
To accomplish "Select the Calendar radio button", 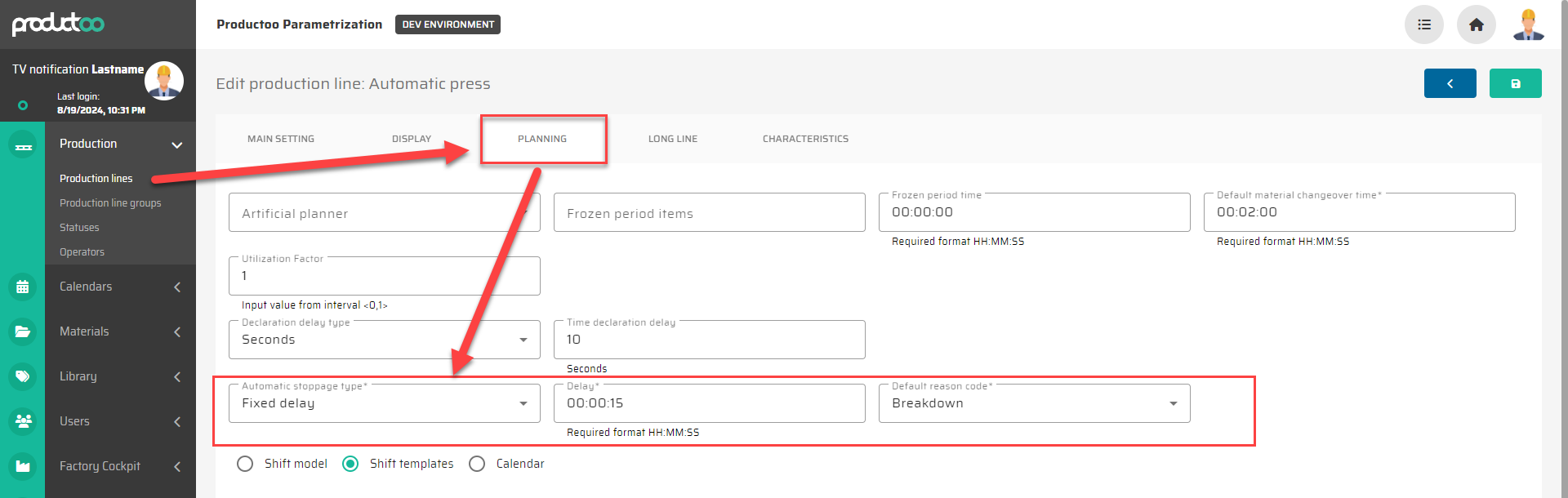I will tap(477, 464).
